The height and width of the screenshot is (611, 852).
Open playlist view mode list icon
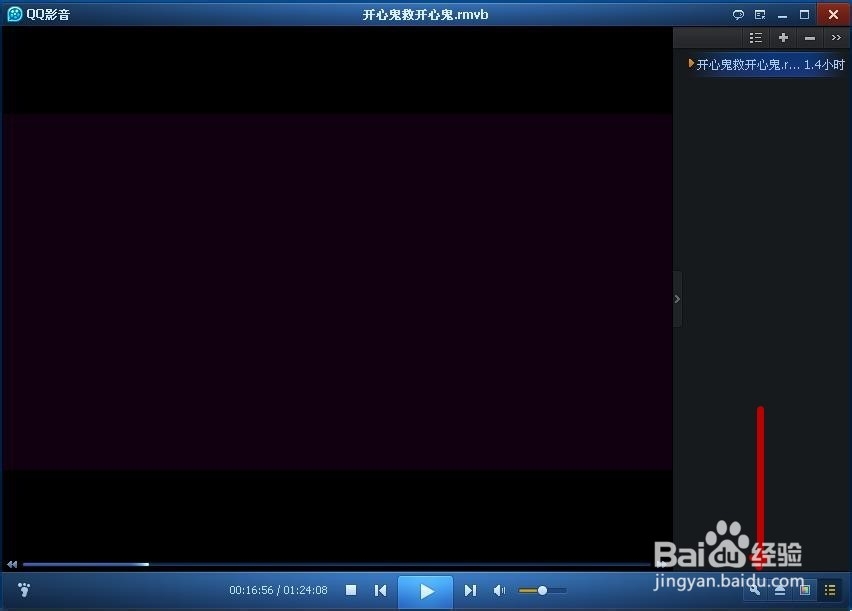[x=755, y=38]
